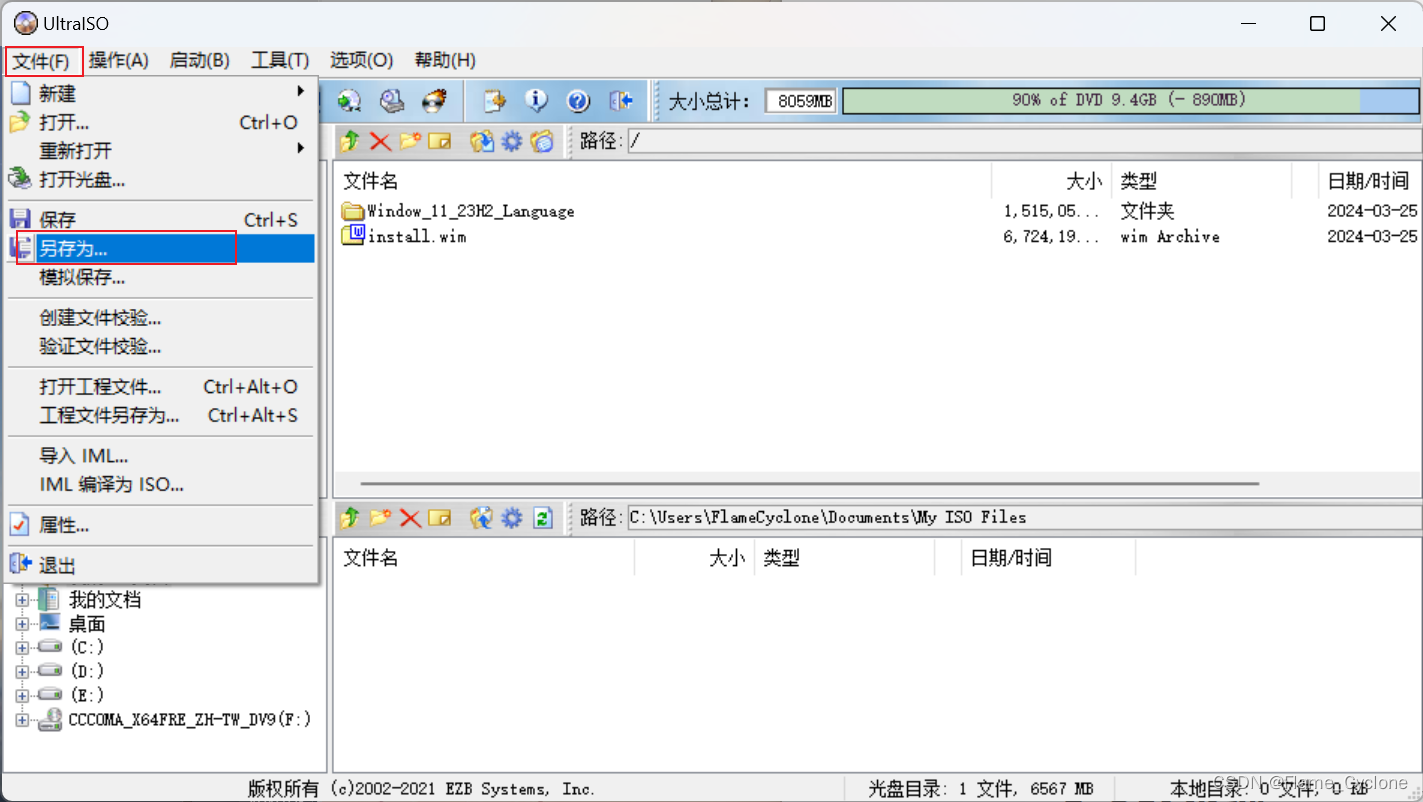The image size is (1423, 802).
Task: Click the gear icon in image pane toolbar
Action: coord(512,141)
